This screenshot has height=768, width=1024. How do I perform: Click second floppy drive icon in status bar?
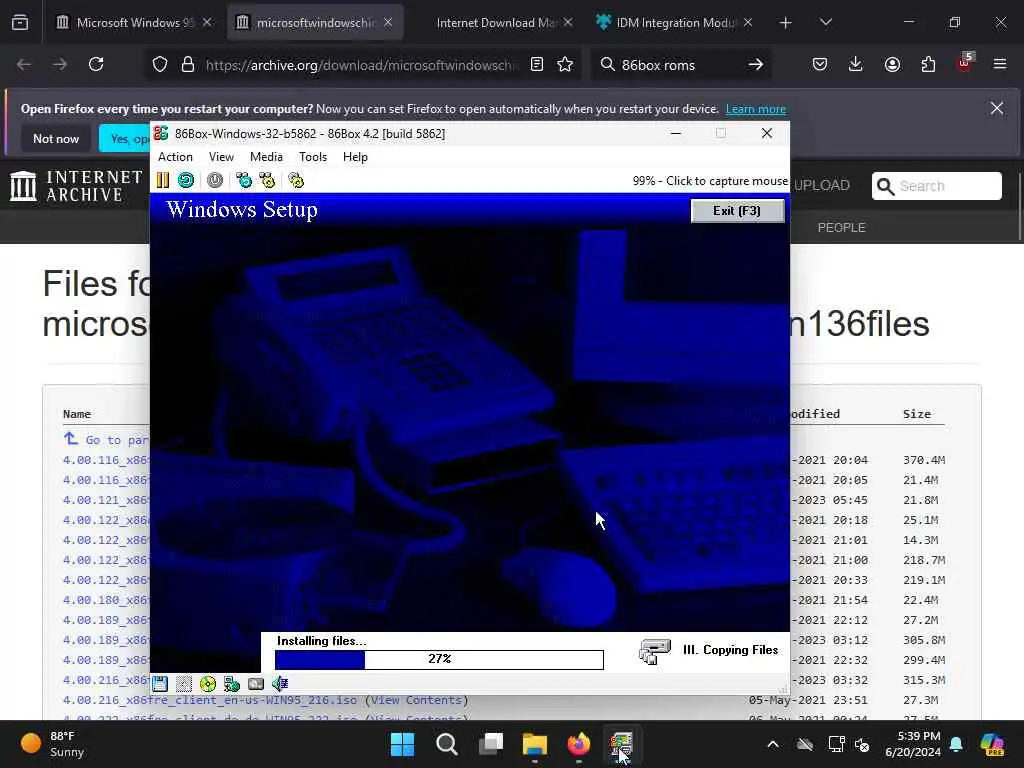click(x=184, y=684)
